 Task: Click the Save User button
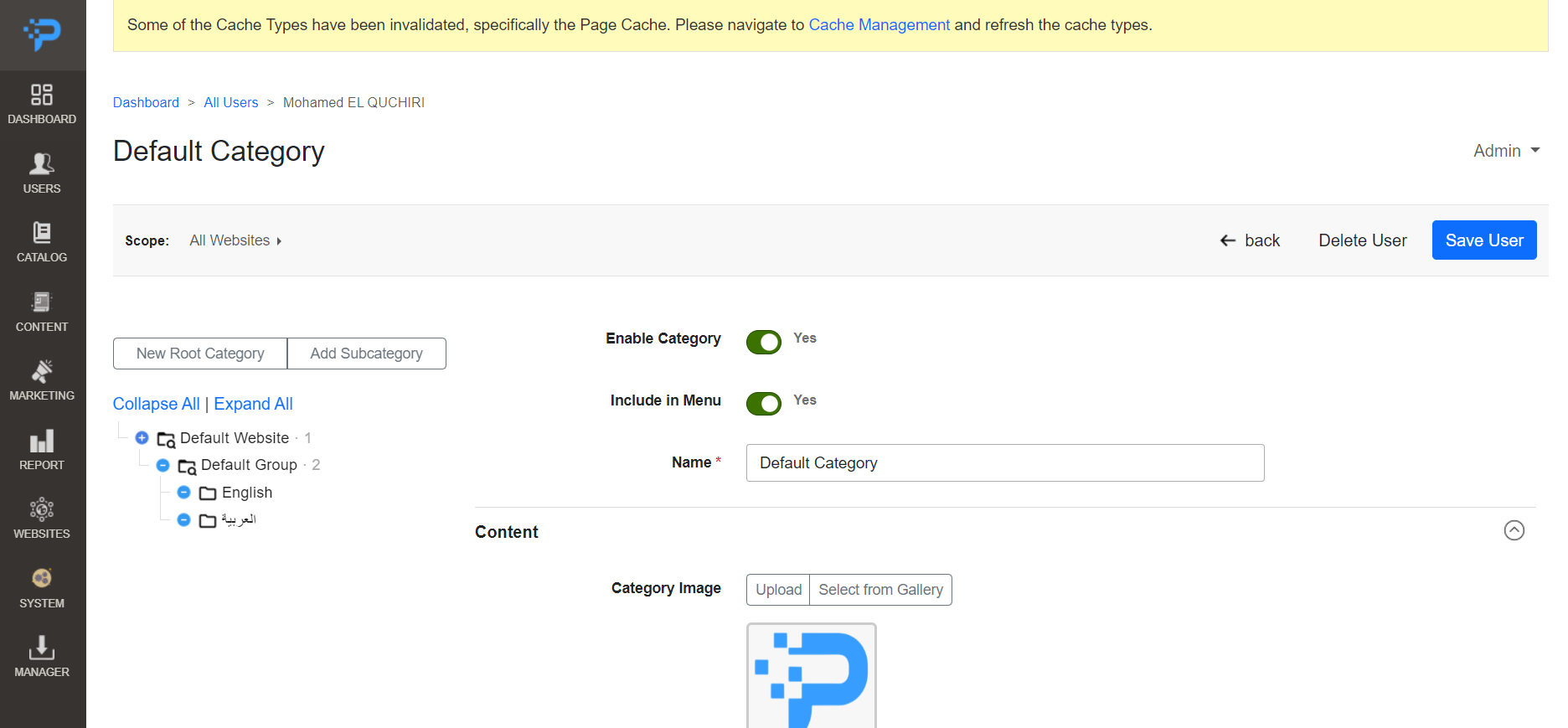(x=1484, y=240)
